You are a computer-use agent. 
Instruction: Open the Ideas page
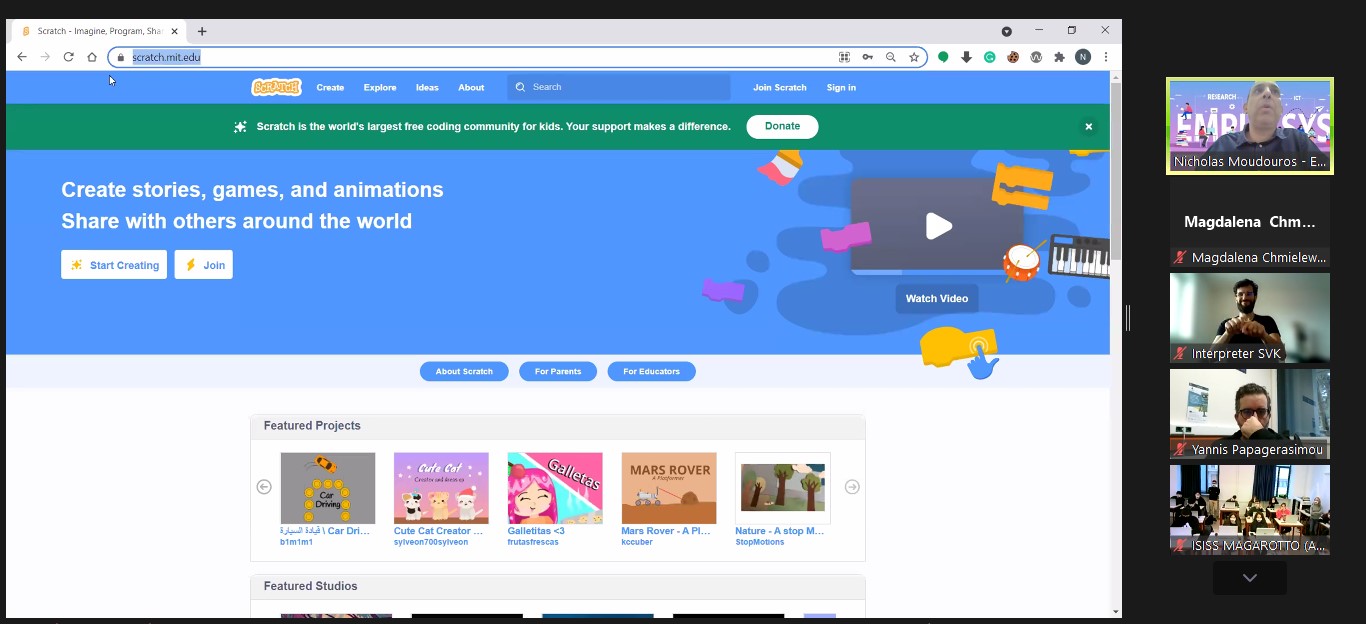coord(427,88)
